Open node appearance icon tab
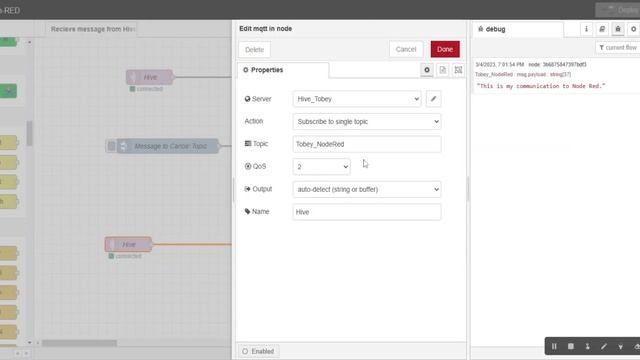Image resolution: width=640 pixels, height=360 pixels. click(458, 70)
